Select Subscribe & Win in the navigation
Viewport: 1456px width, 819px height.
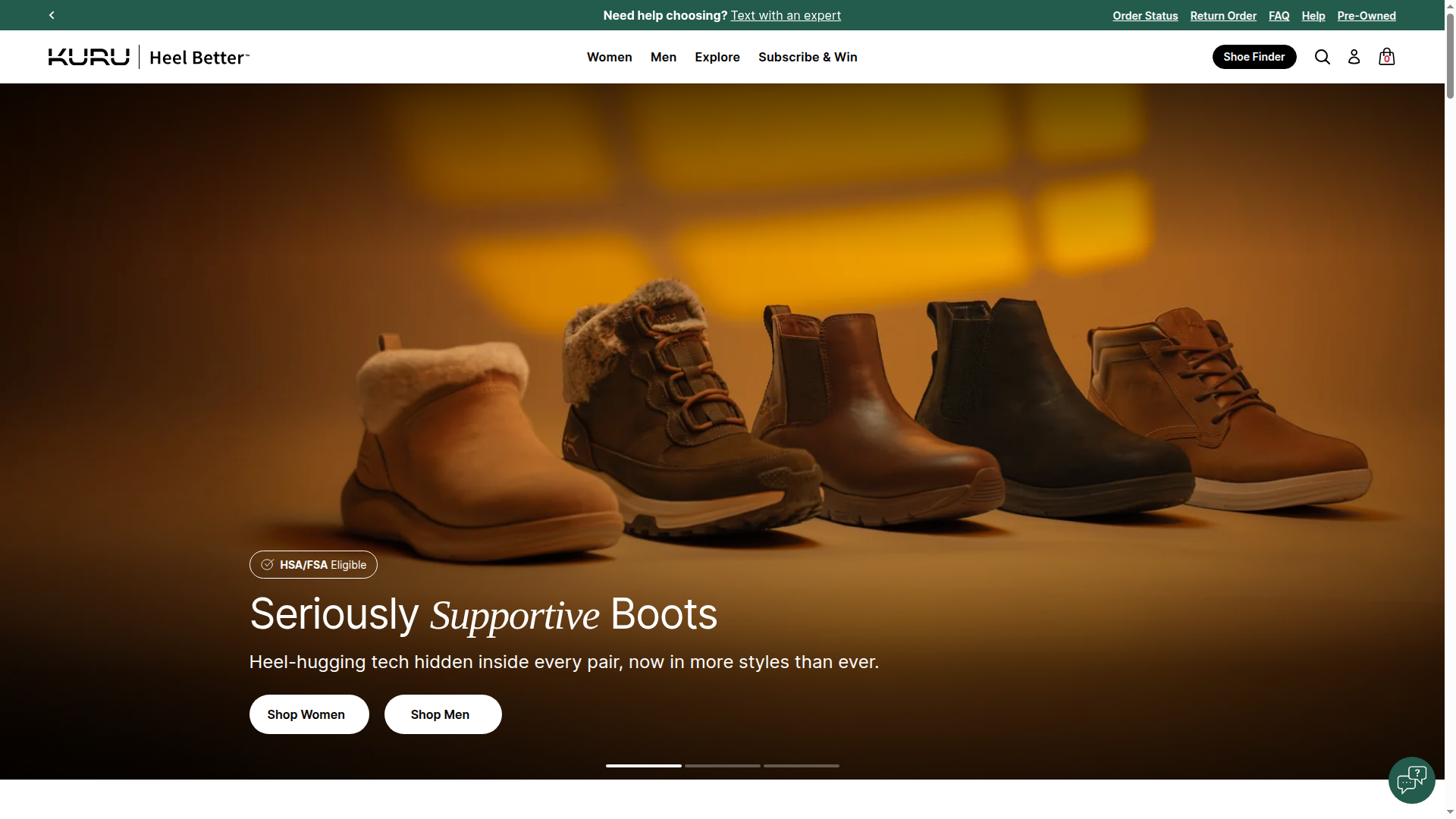(808, 57)
